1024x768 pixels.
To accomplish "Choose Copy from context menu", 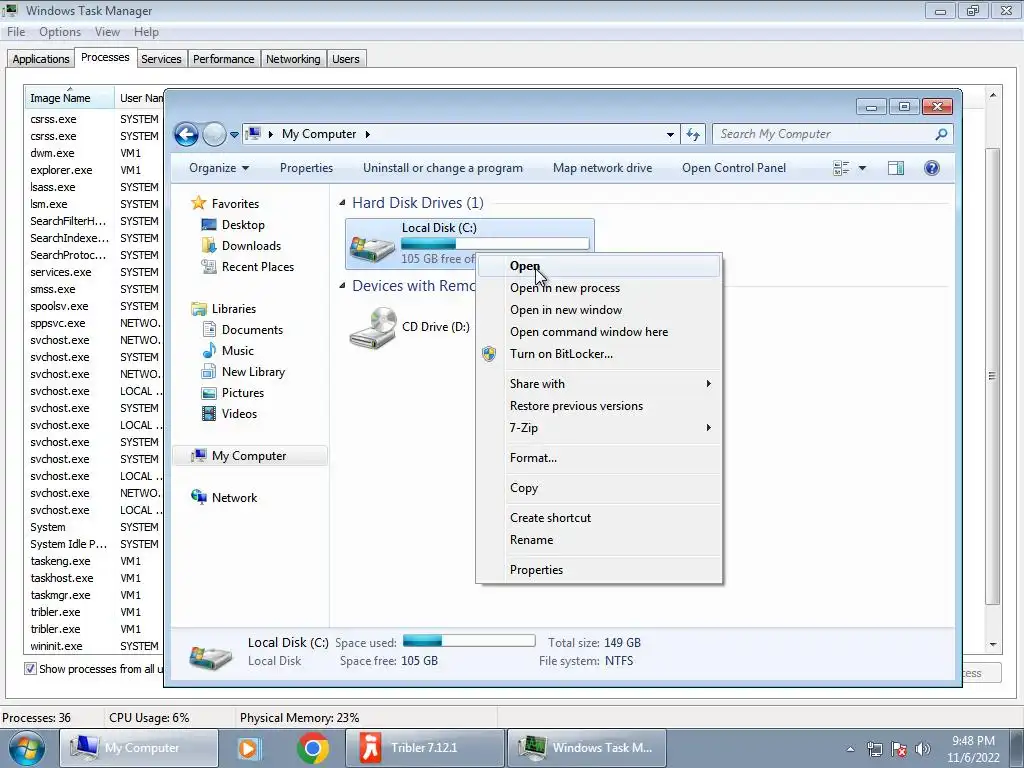I will (x=599, y=488).
